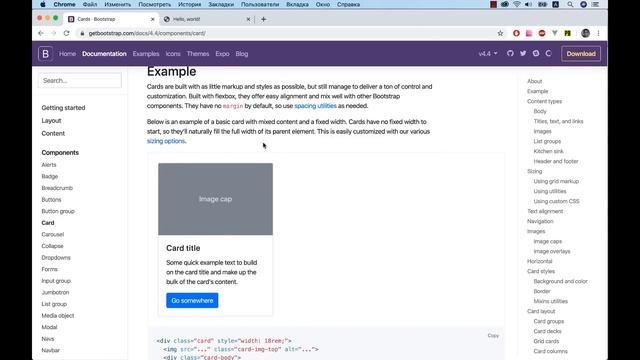Open the История menu
Screen dimensions: 640x360
point(189,4)
